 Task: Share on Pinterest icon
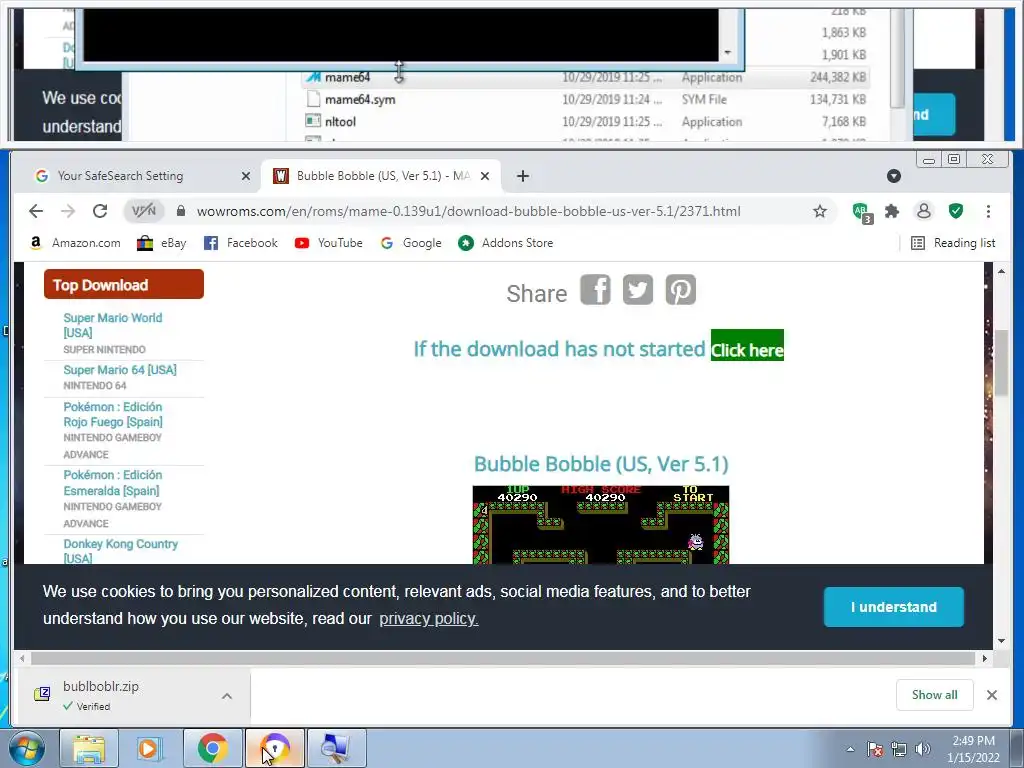[680, 289]
